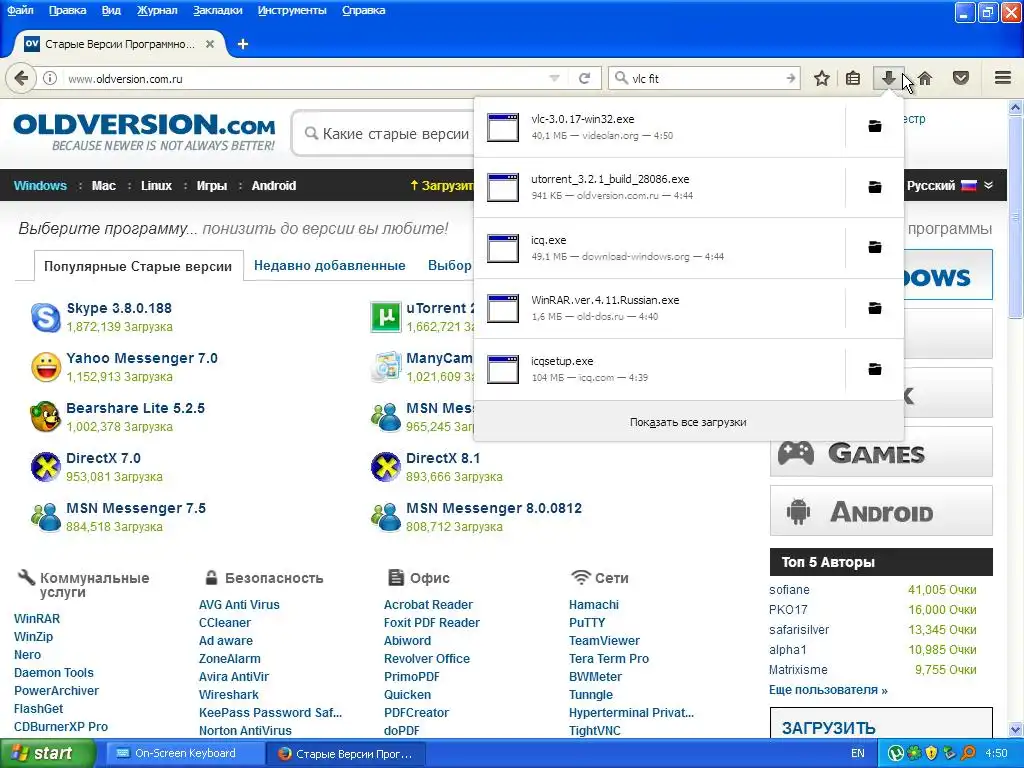Click the DirectX 8.1 icon
Image resolution: width=1024 pixels, height=768 pixels.
coord(385,467)
